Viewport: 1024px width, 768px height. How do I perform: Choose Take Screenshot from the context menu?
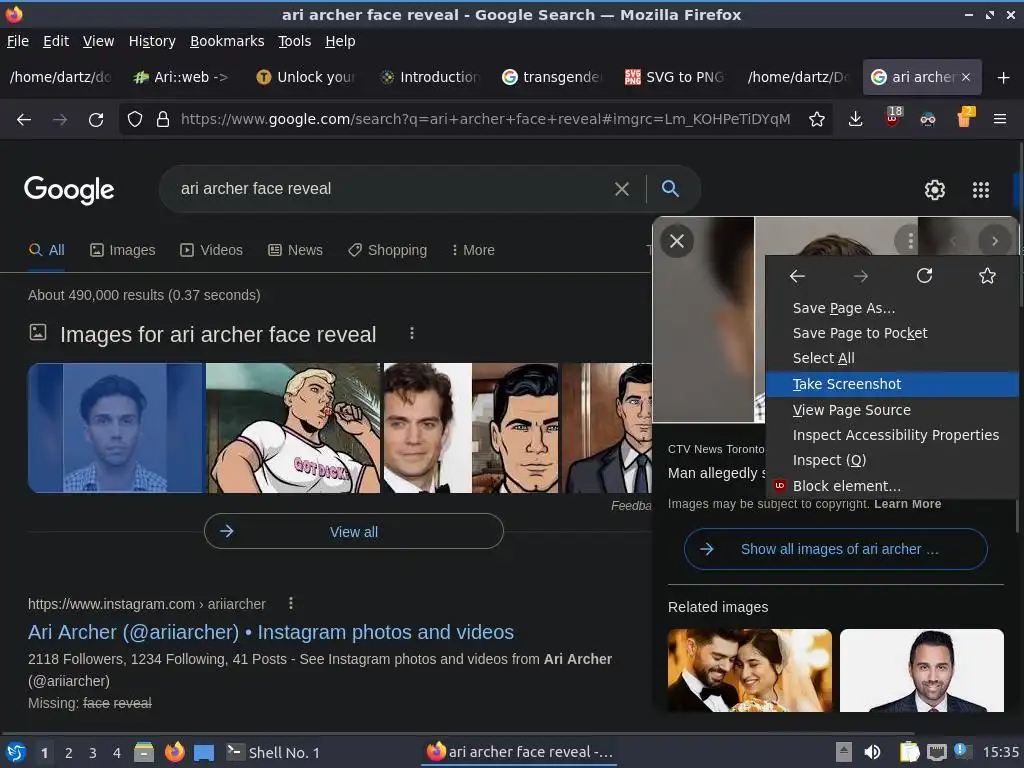coord(891,384)
